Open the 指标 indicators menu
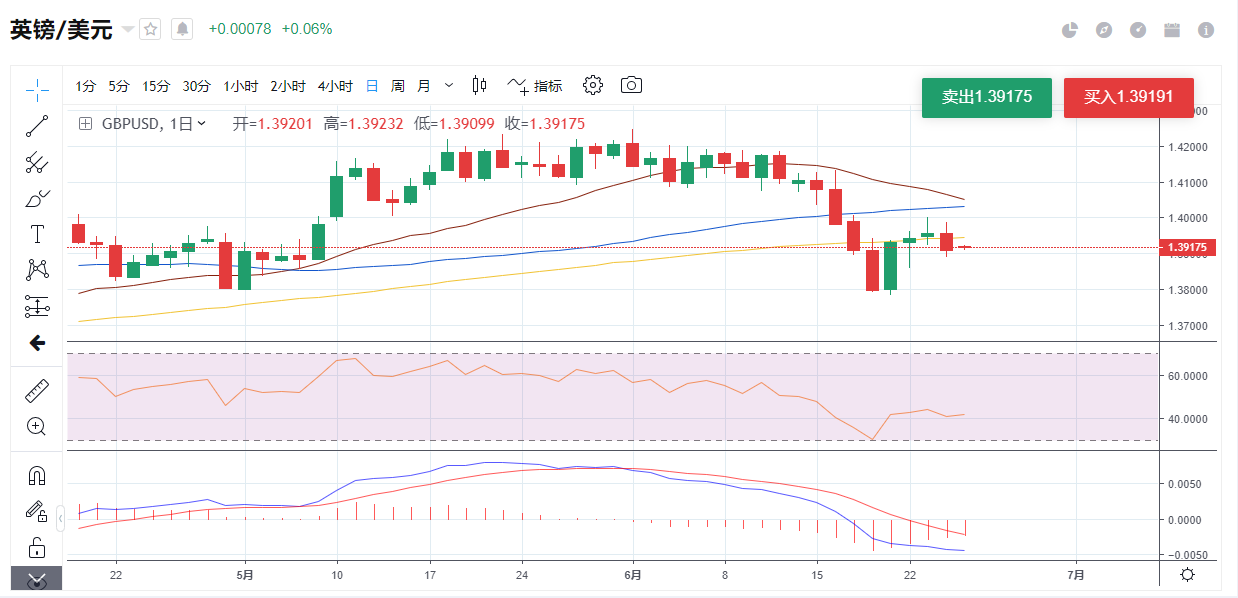 coord(535,86)
